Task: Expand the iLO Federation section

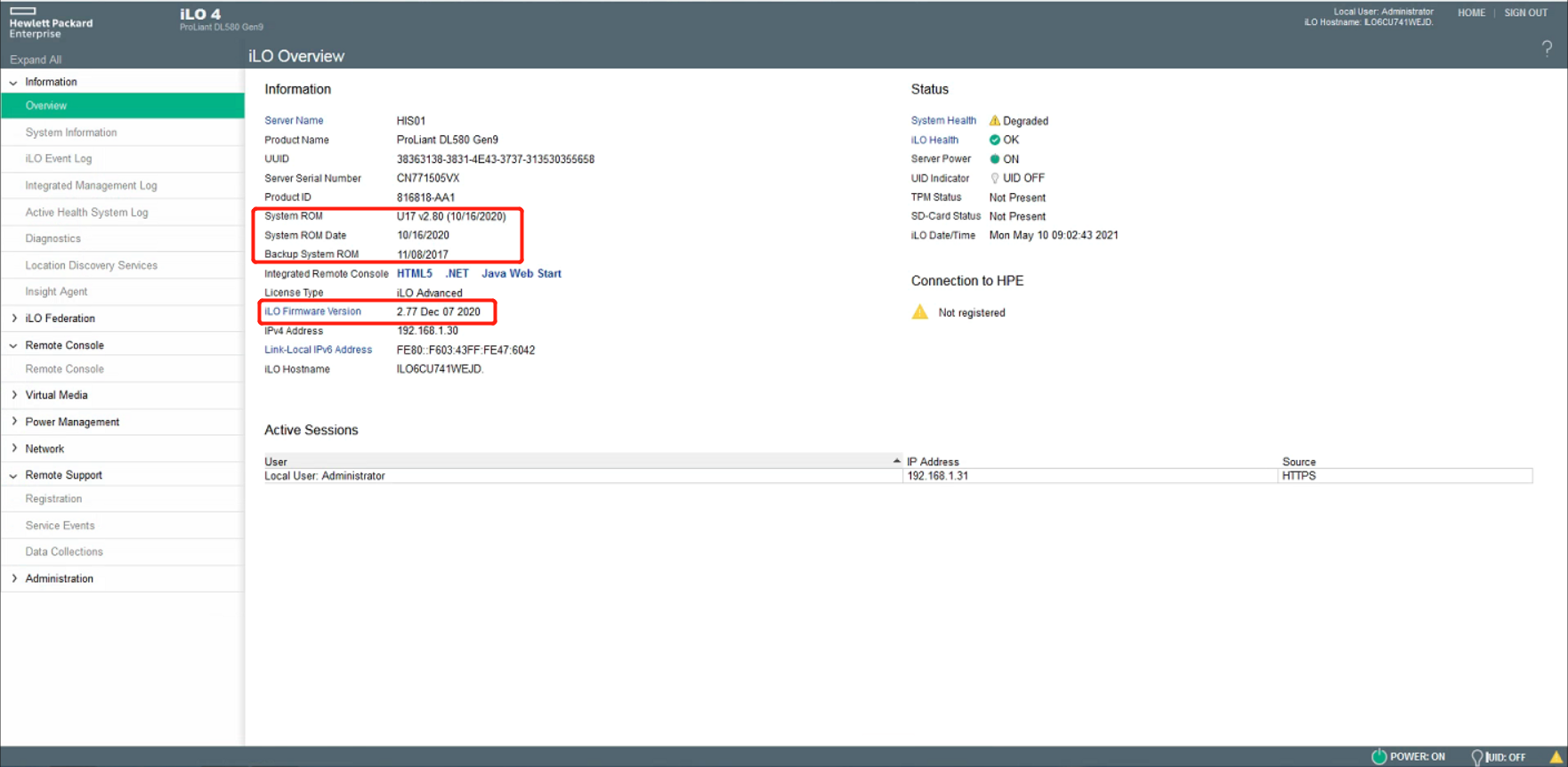Action: click(13, 319)
